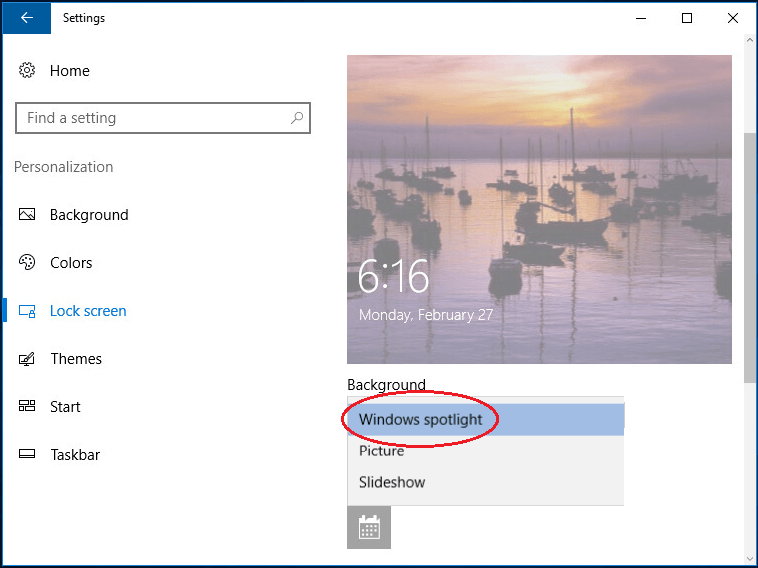Minimize the Settings window

coord(641,18)
